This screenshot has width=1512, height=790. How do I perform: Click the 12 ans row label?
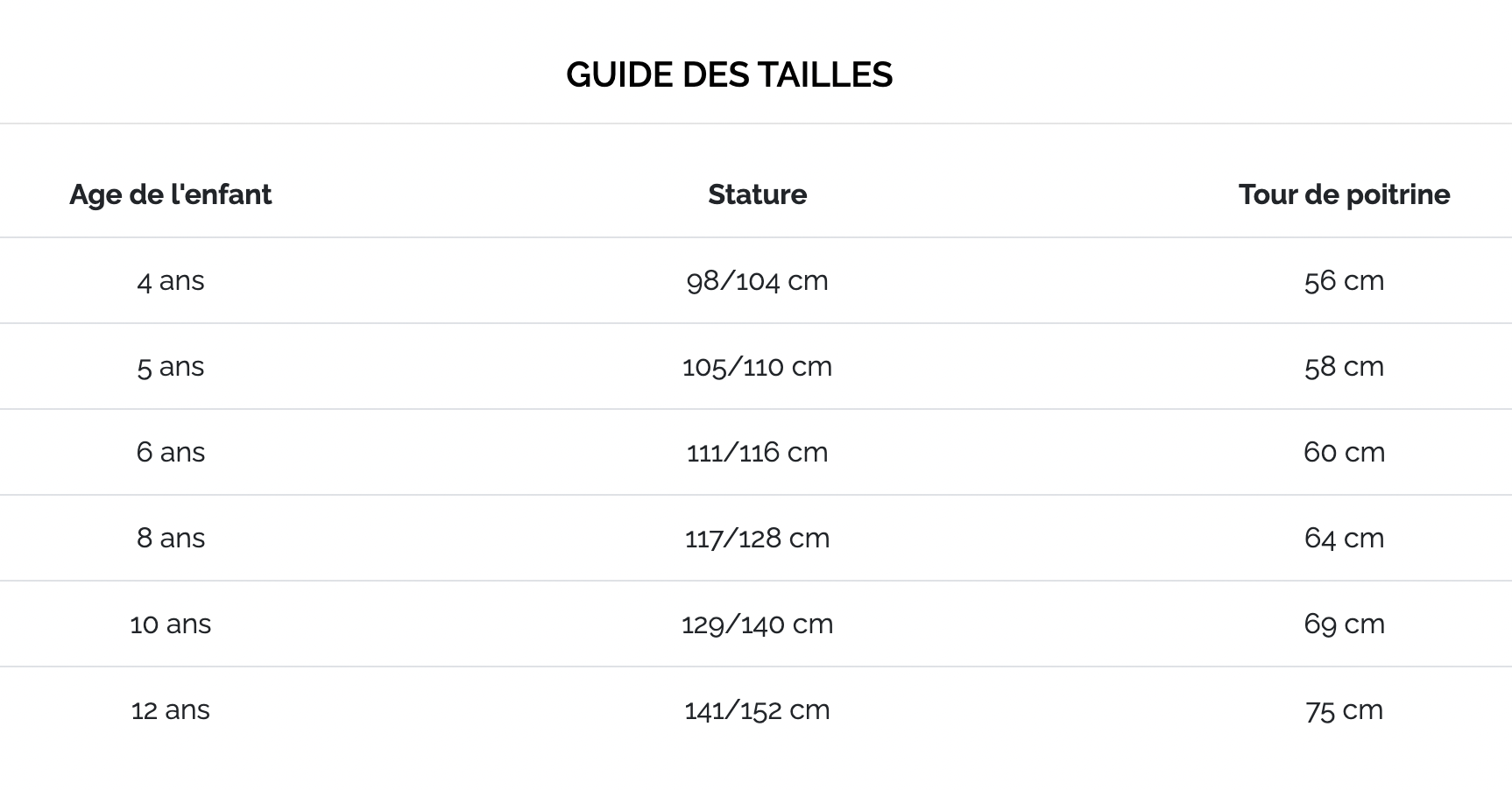click(x=170, y=710)
